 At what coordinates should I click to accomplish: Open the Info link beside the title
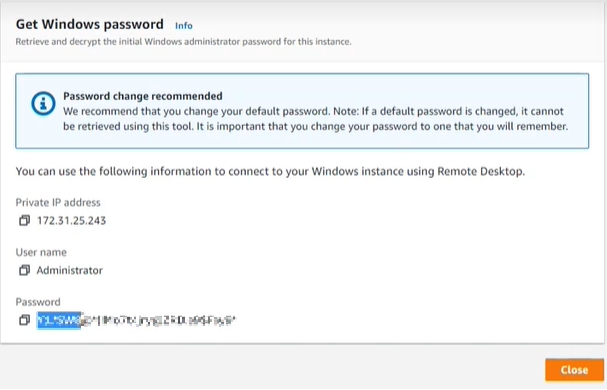[x=183, y=26]
